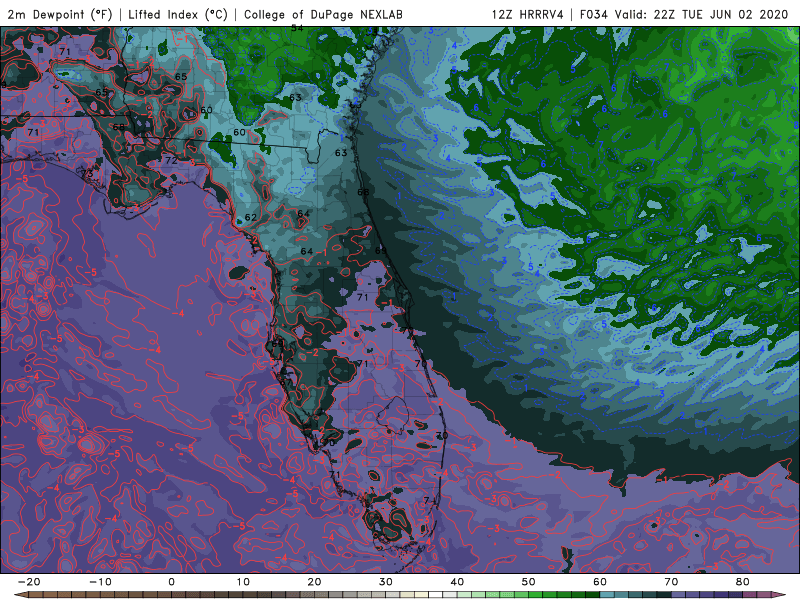Click the "68" dewpoint value on the map

[x=118, y=127]
